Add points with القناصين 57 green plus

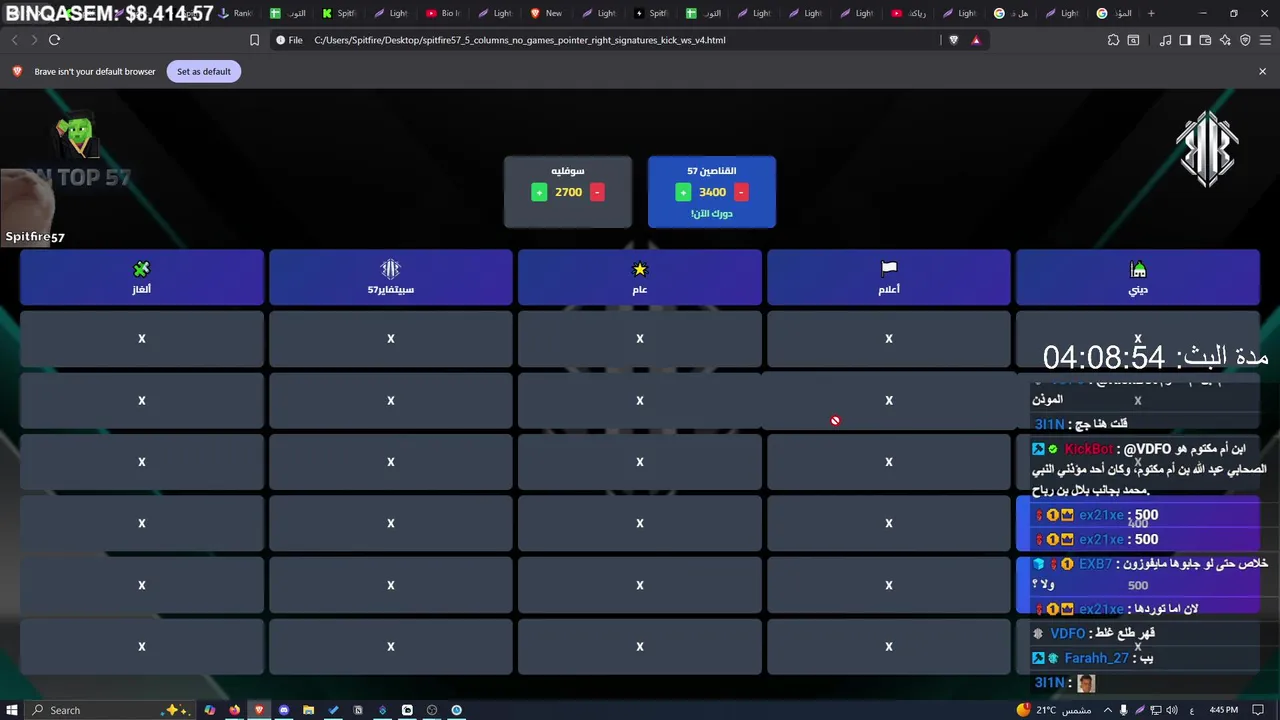(683, 192)
